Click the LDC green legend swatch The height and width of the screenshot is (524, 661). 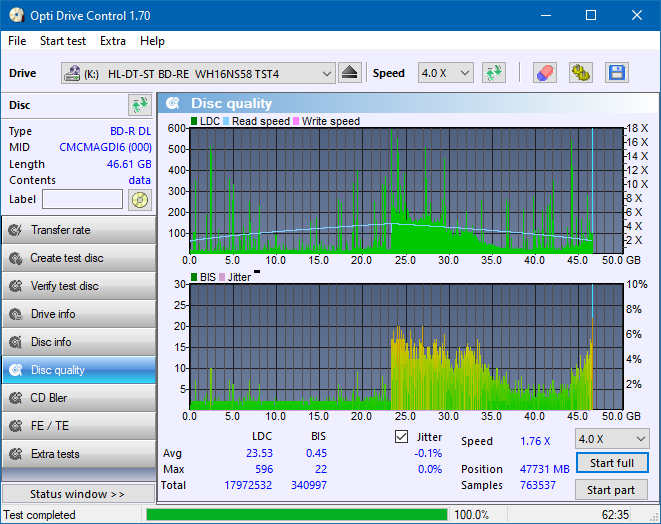(194, 121)
